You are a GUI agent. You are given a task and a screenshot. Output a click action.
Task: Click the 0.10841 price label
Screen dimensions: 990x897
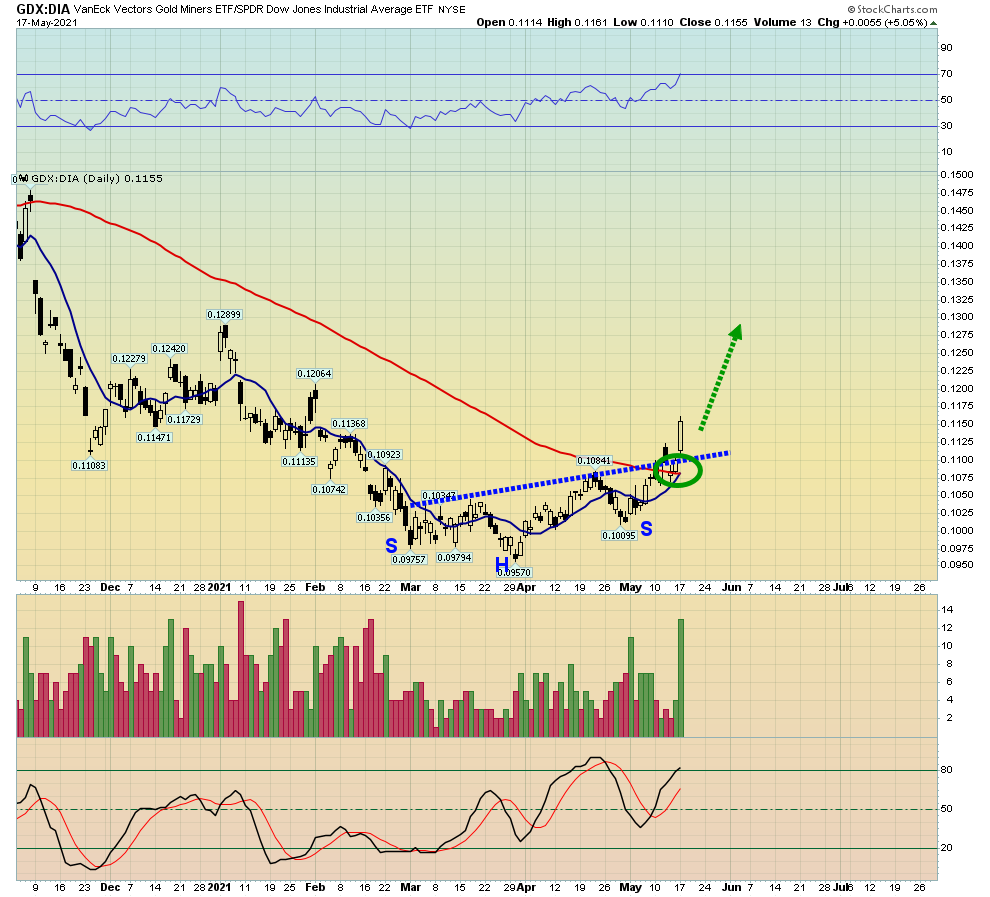pyautogui.click(x=594, y=460)
